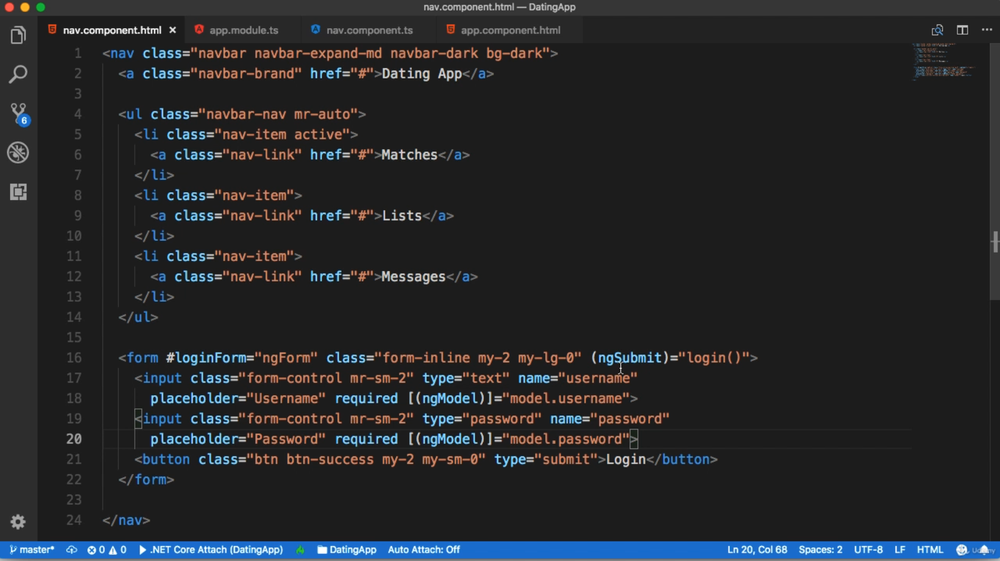
Task: Change indentation via Spaces: 2
Action: coord(820,550)
